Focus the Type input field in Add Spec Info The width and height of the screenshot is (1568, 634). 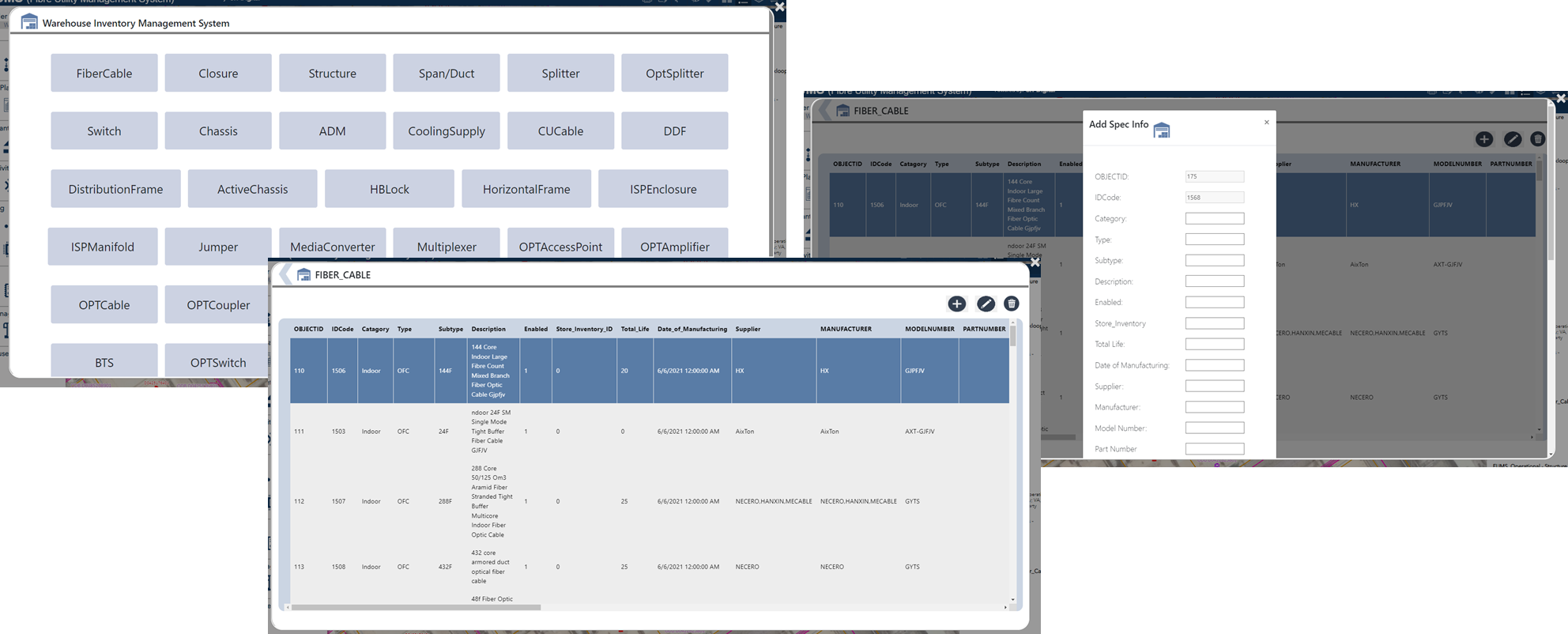tap(1215, 240)
